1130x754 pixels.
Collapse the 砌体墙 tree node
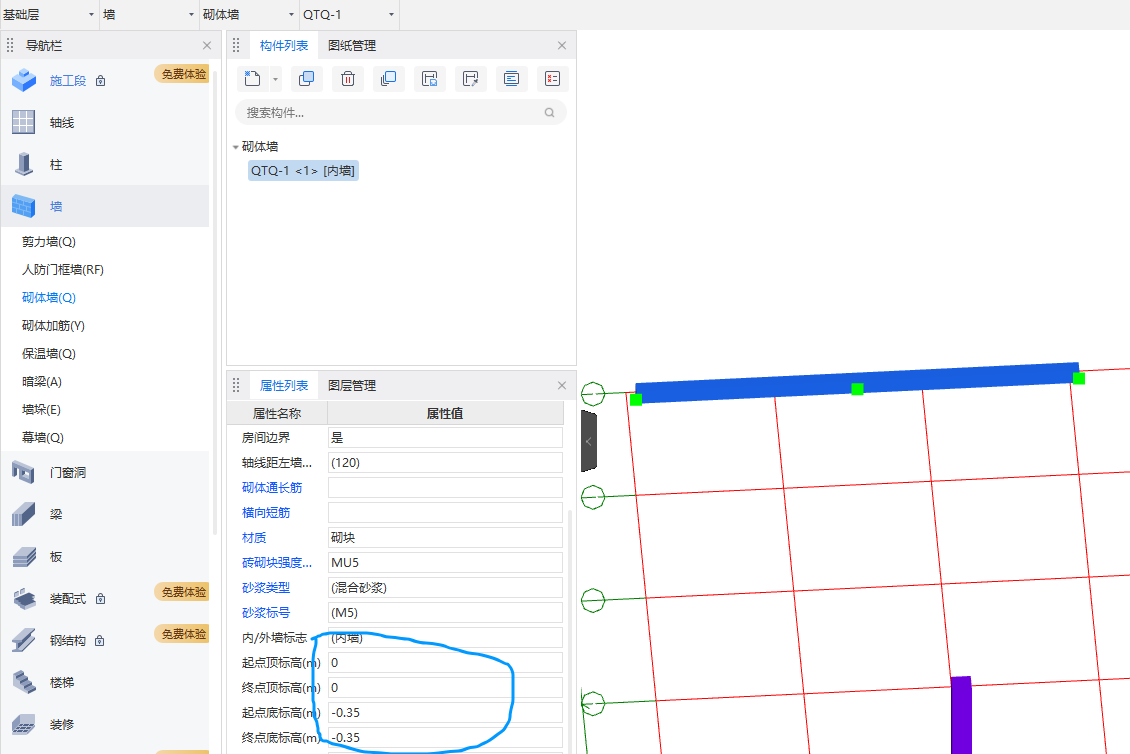[236, 147]
